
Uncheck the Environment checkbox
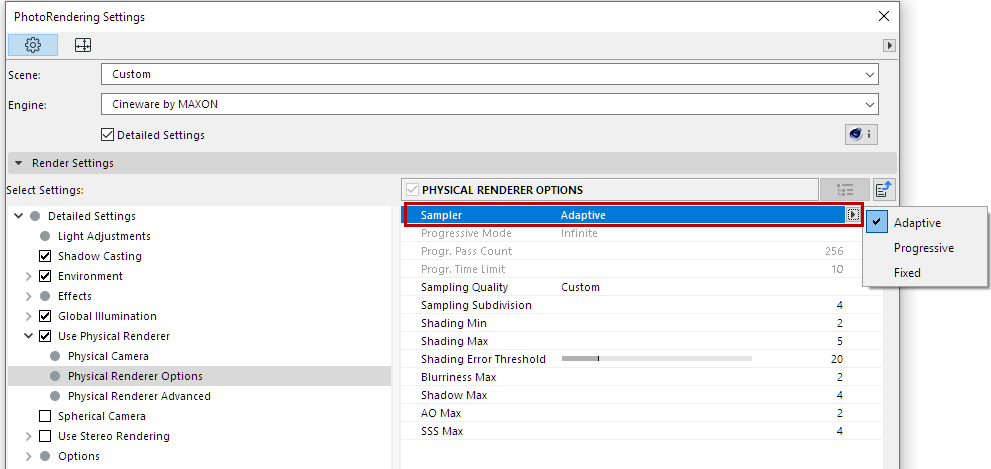click(45, 276)
